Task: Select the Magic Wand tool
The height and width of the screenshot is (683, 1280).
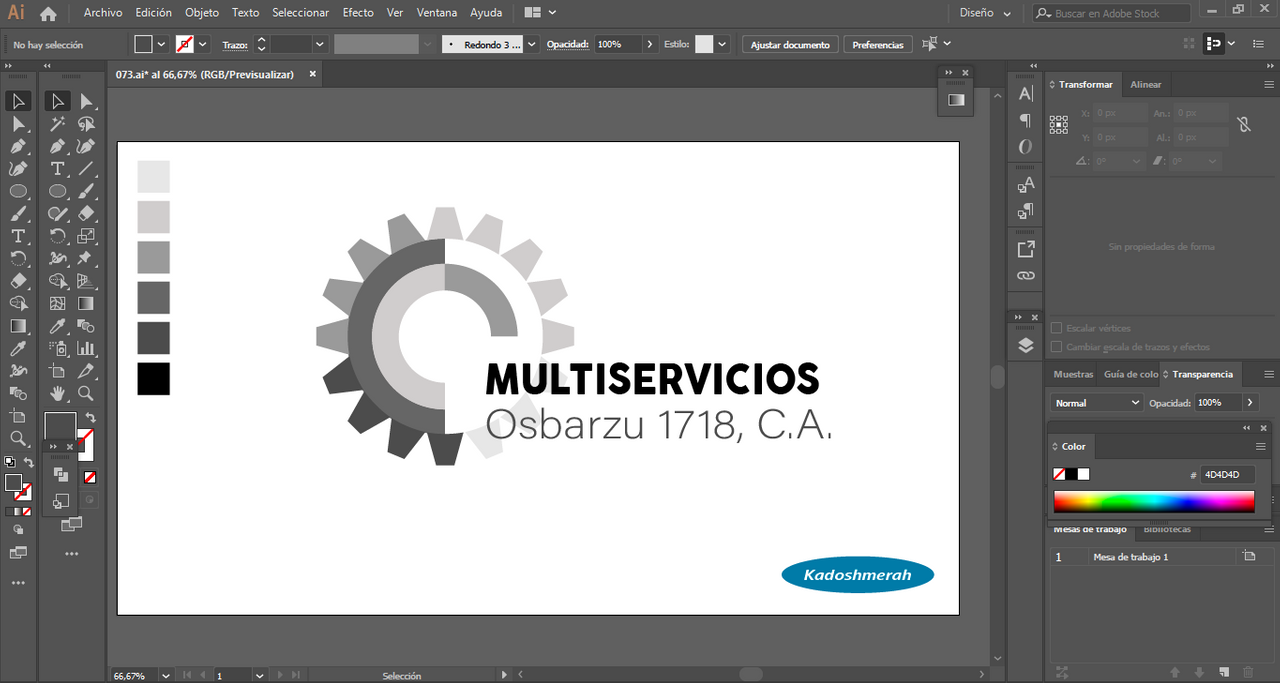Action: tap(58, 124)
